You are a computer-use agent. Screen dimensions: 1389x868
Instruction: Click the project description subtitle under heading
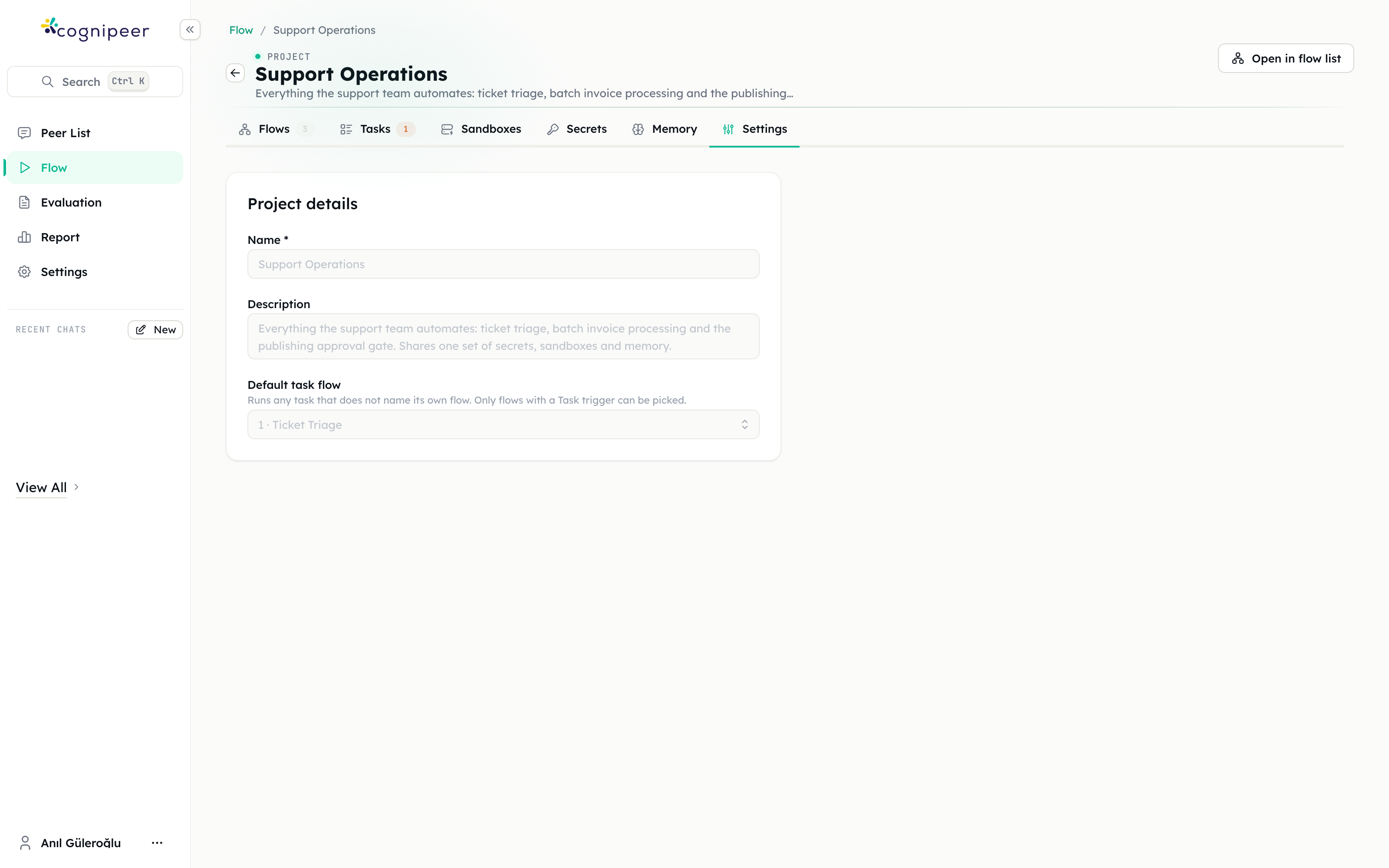[524, 93]
